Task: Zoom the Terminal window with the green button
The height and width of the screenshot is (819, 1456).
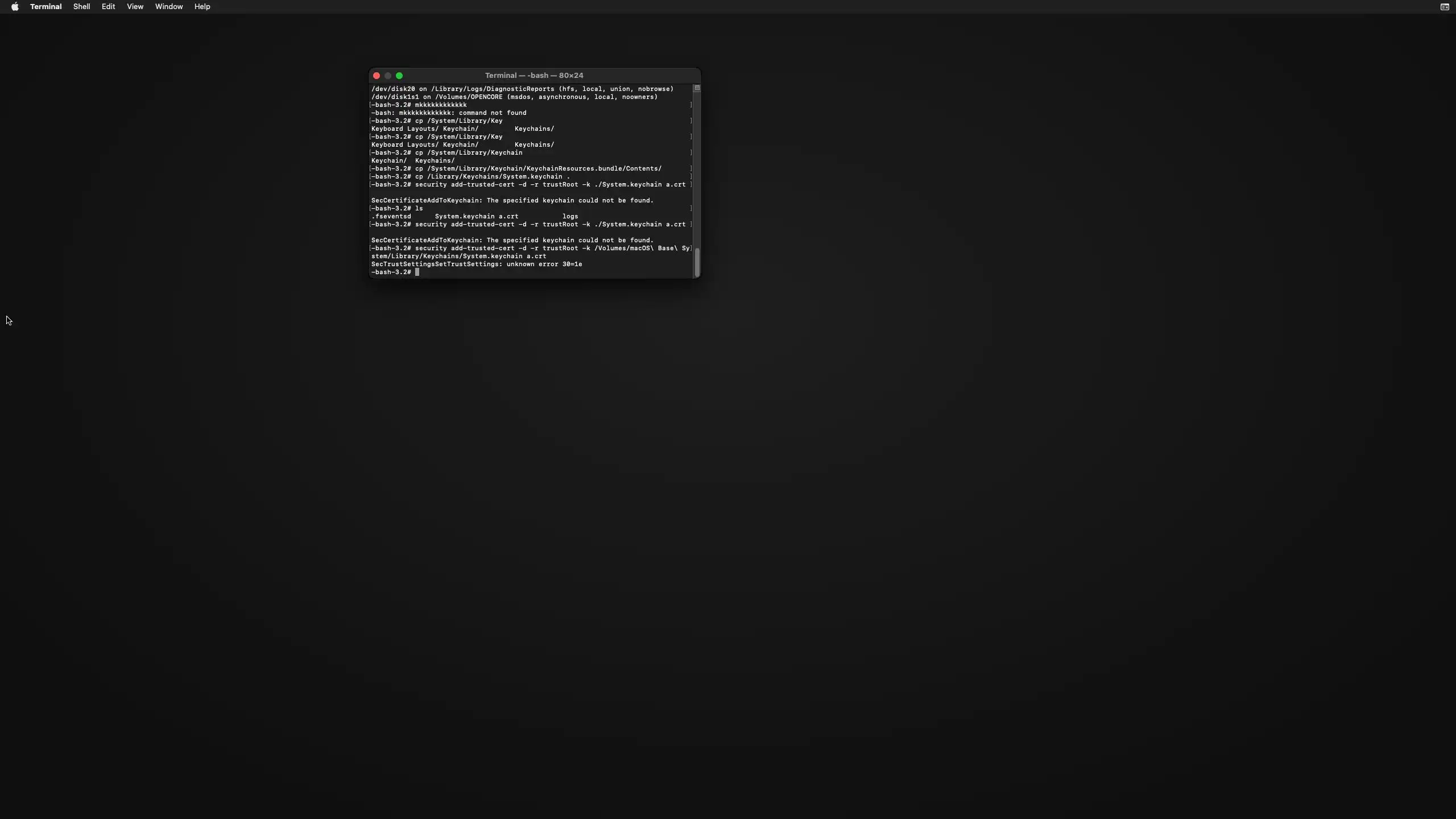Action: (x=399, y=76)
